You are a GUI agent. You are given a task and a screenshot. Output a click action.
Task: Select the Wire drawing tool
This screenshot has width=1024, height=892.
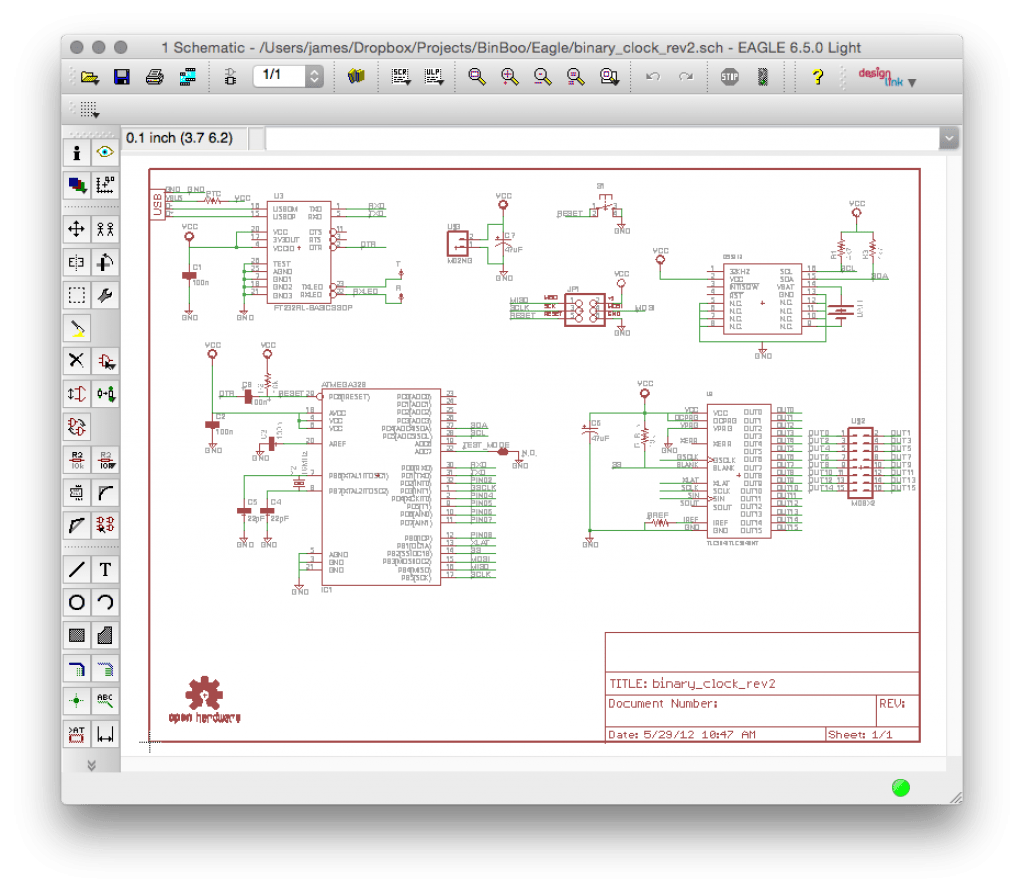pos(77,569)
